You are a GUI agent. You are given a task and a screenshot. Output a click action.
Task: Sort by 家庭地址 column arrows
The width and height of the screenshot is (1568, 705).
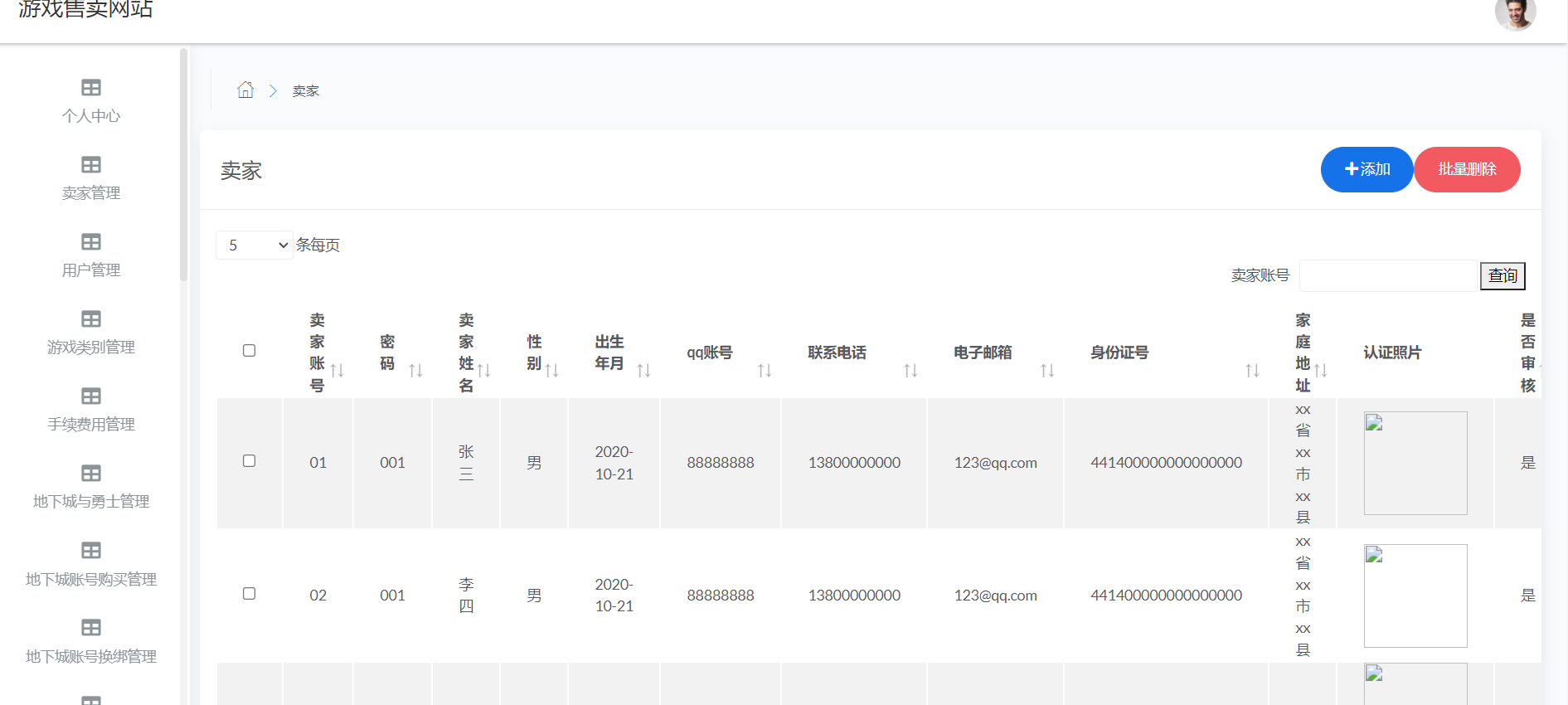click(1320, 370)
